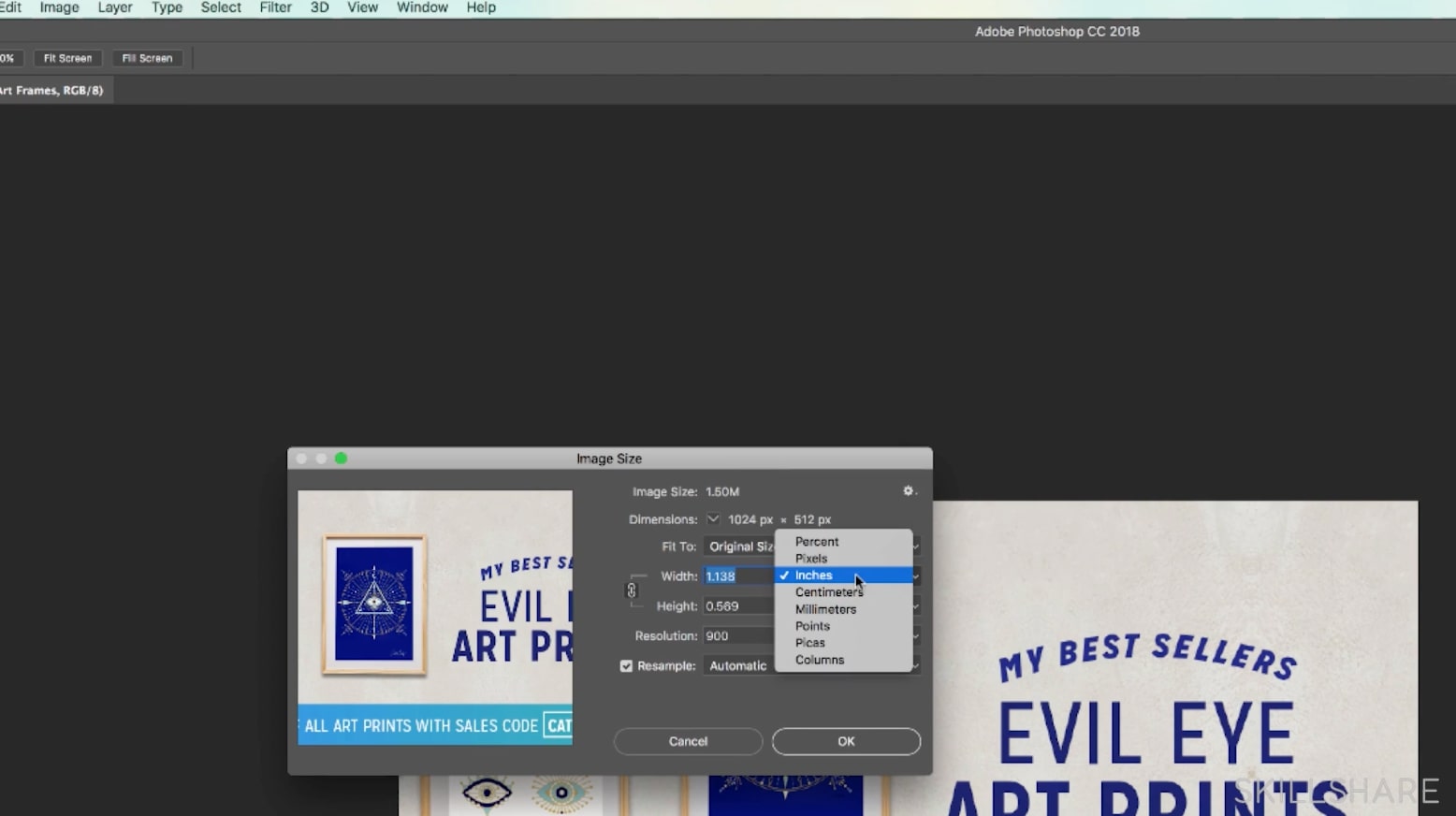Expand the Dimensions unit chevron
The width and height of the screenshot is (1456, 816).
click(x=713, y=519)
